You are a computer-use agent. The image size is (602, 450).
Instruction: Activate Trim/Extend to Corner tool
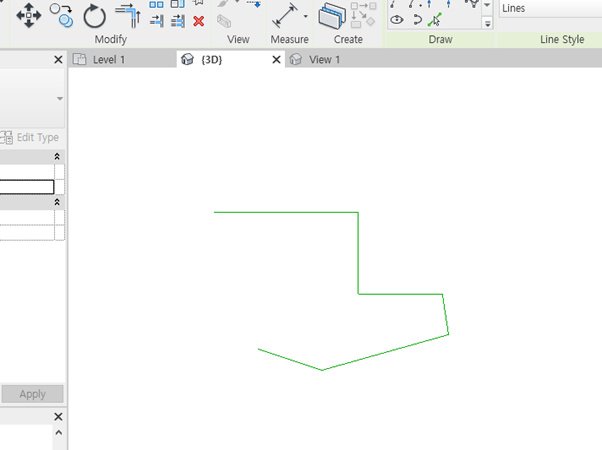point(128,15)
